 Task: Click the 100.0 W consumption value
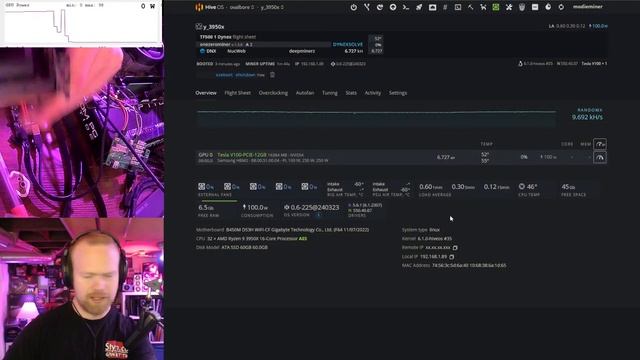[x=257, y=208]
